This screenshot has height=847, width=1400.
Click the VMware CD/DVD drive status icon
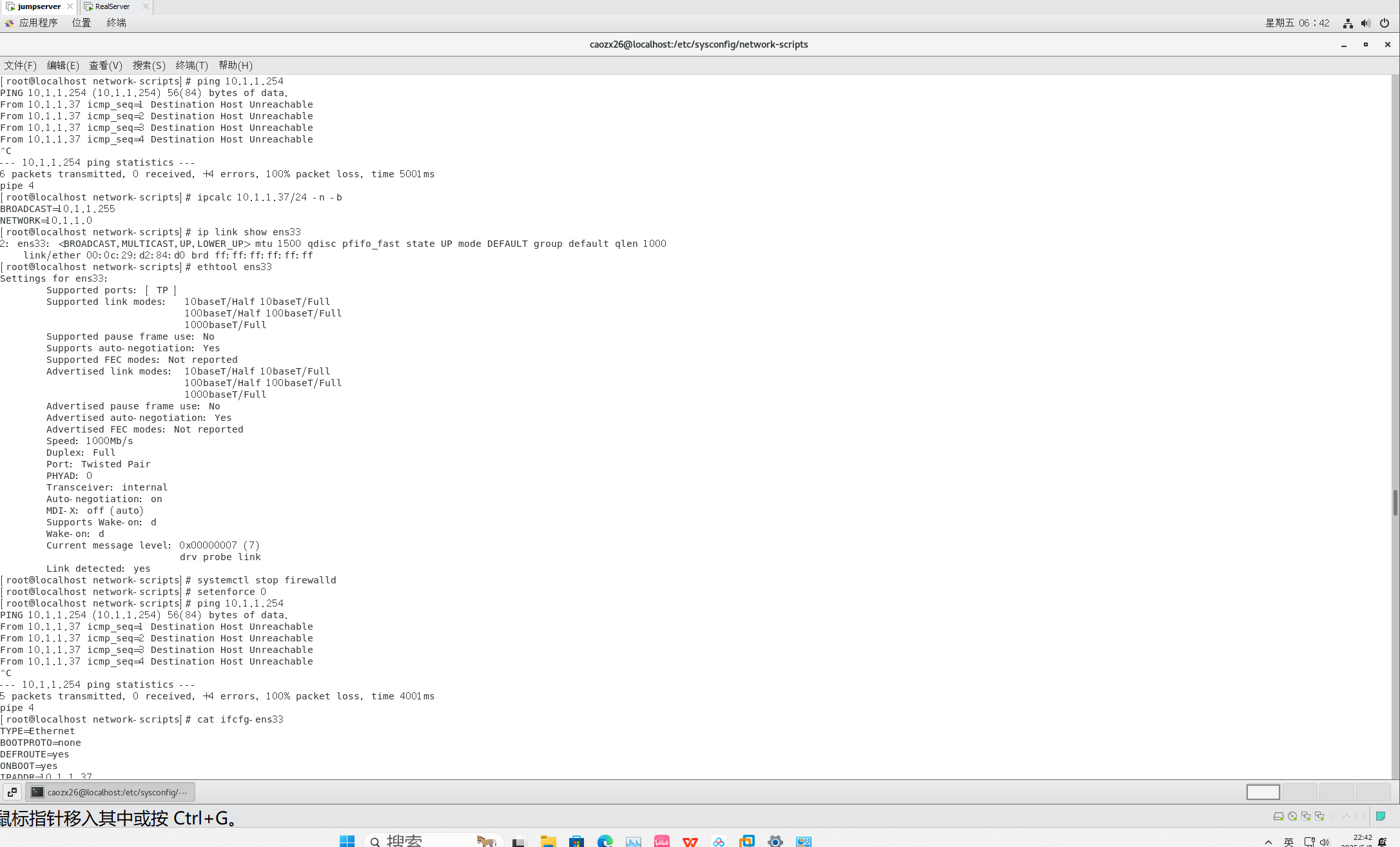pyautogui.click(x=1292, y=816)
